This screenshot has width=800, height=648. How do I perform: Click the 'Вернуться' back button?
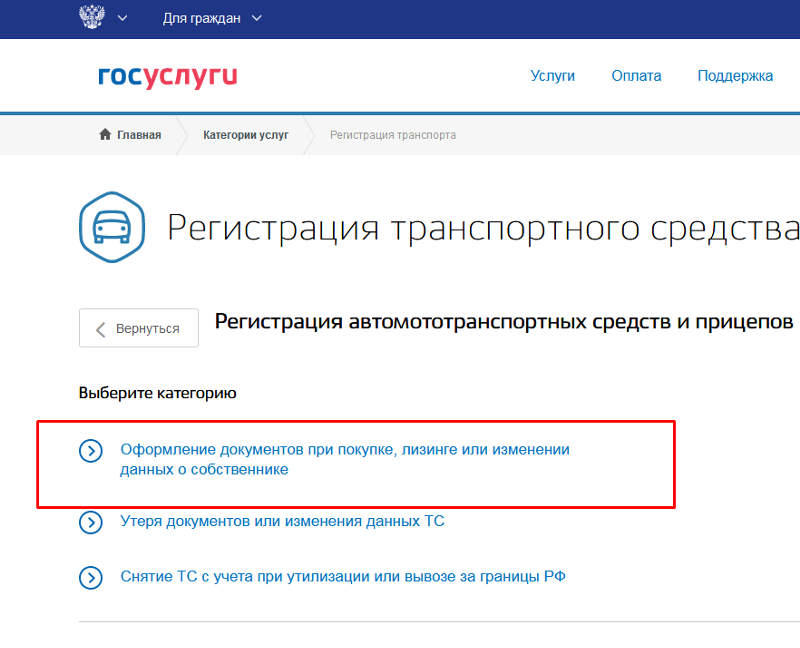pyautogui.click(x=139, y=328)
